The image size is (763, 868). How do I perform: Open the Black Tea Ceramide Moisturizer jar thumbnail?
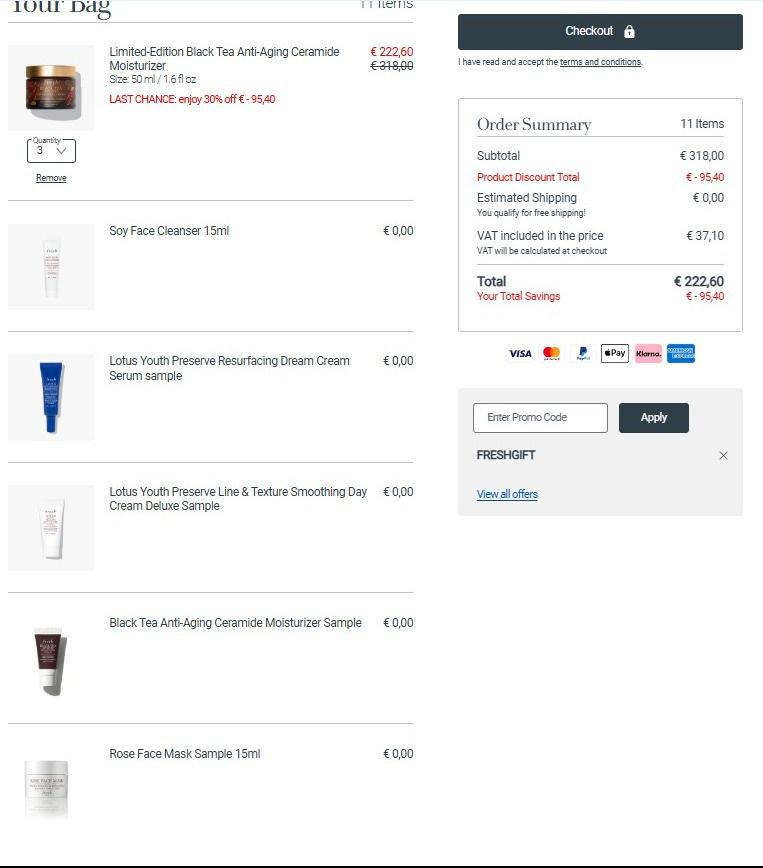(51, 87)
